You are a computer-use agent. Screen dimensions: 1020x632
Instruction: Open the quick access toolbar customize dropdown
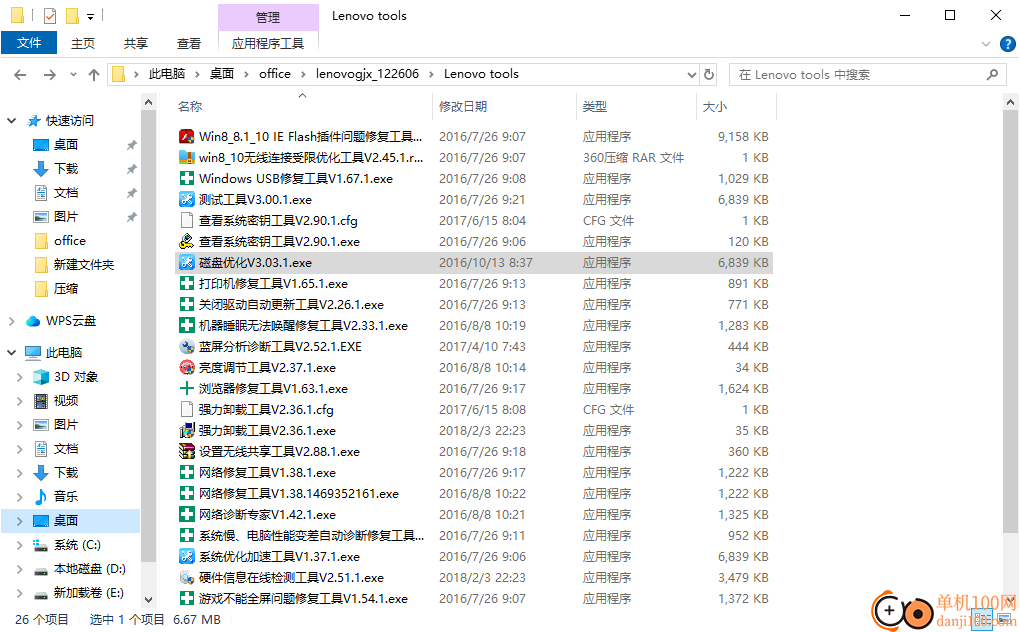pyautogui.click(x=90, y=16)
